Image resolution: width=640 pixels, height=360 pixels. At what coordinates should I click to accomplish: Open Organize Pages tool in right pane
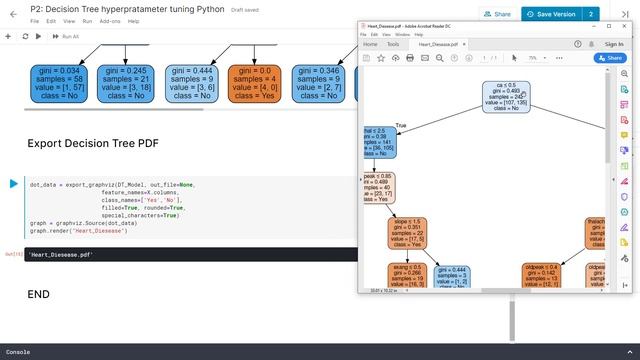point(624,104)
